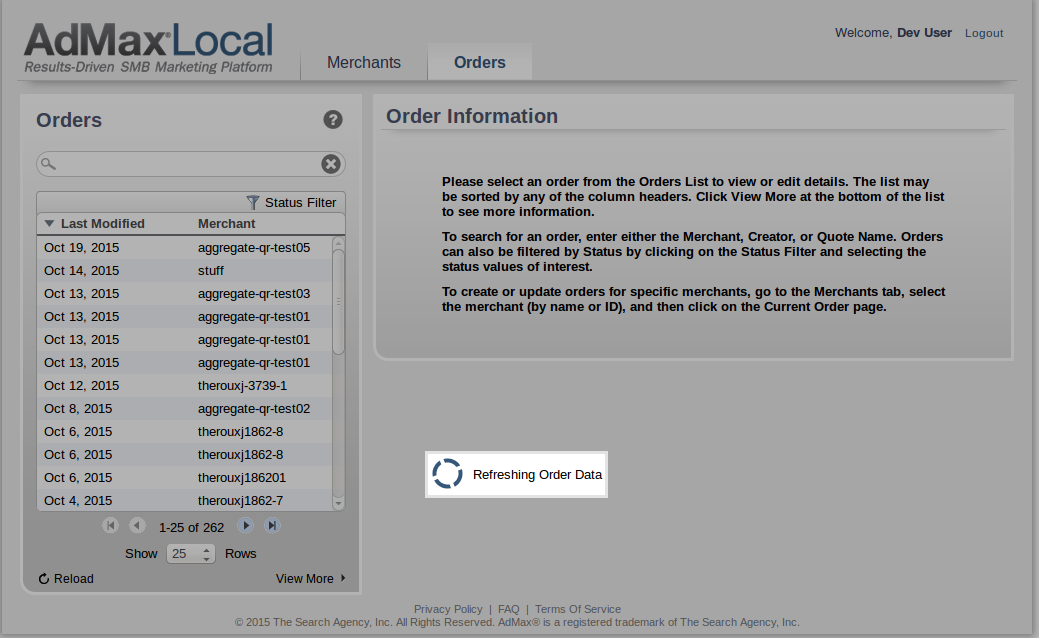Sort by the Merchant column header
This screenshot has width=1039, height=638.
coord(227,223)
